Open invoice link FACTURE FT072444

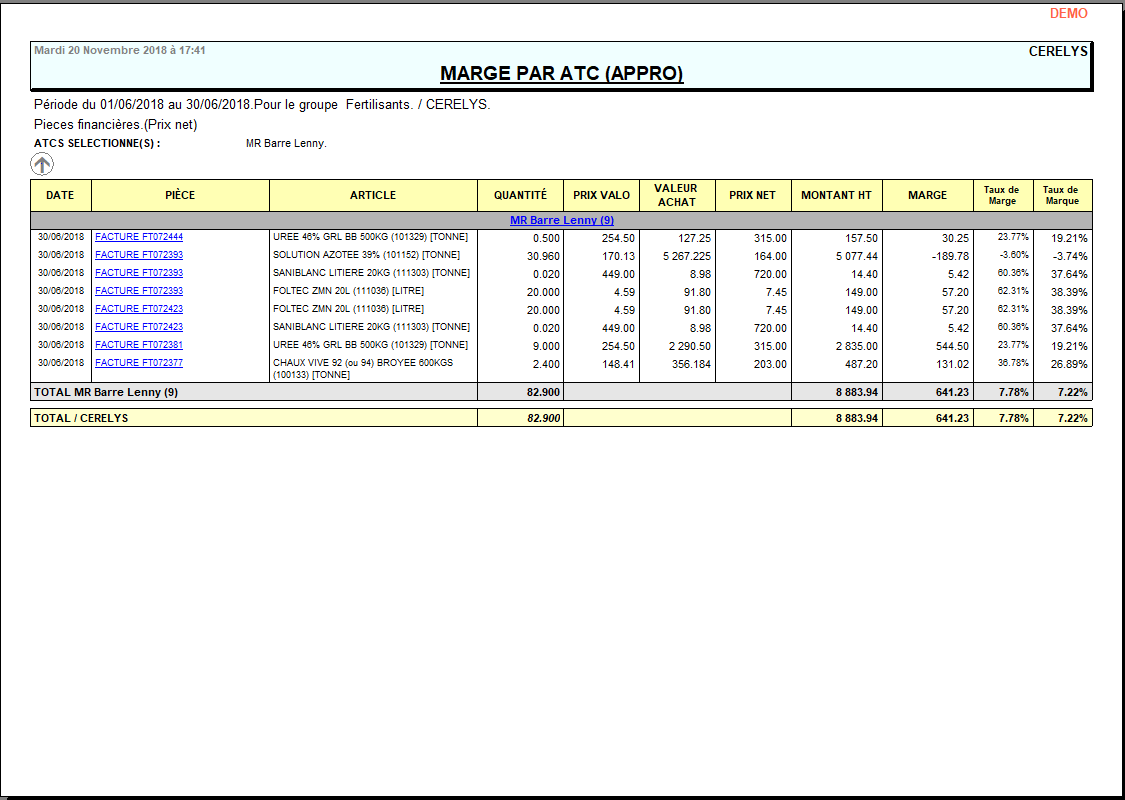(x=139, y=237)
